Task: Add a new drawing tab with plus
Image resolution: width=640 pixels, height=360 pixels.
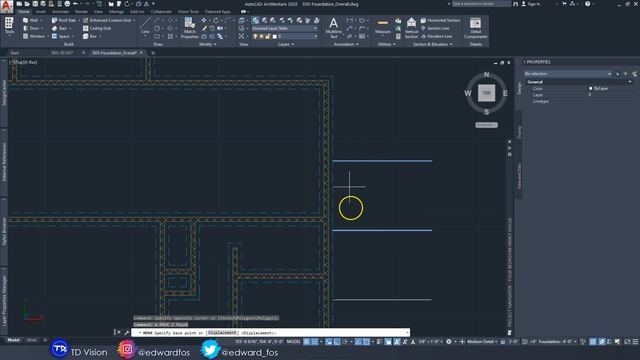Action: pyautogui.click(x=153, y=53)
